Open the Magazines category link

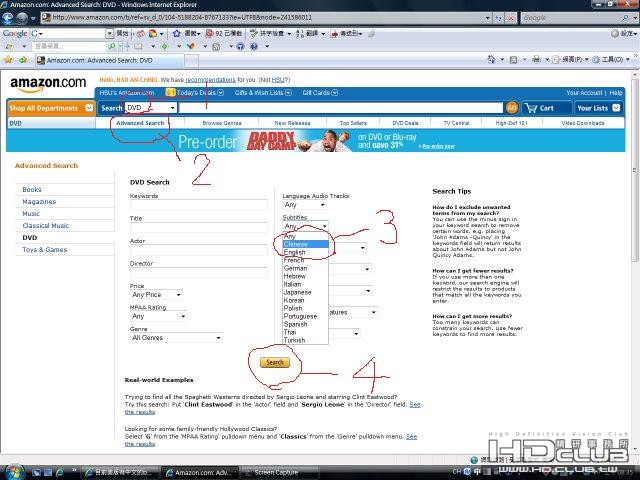pyautogui.click(x=39, y=202)
